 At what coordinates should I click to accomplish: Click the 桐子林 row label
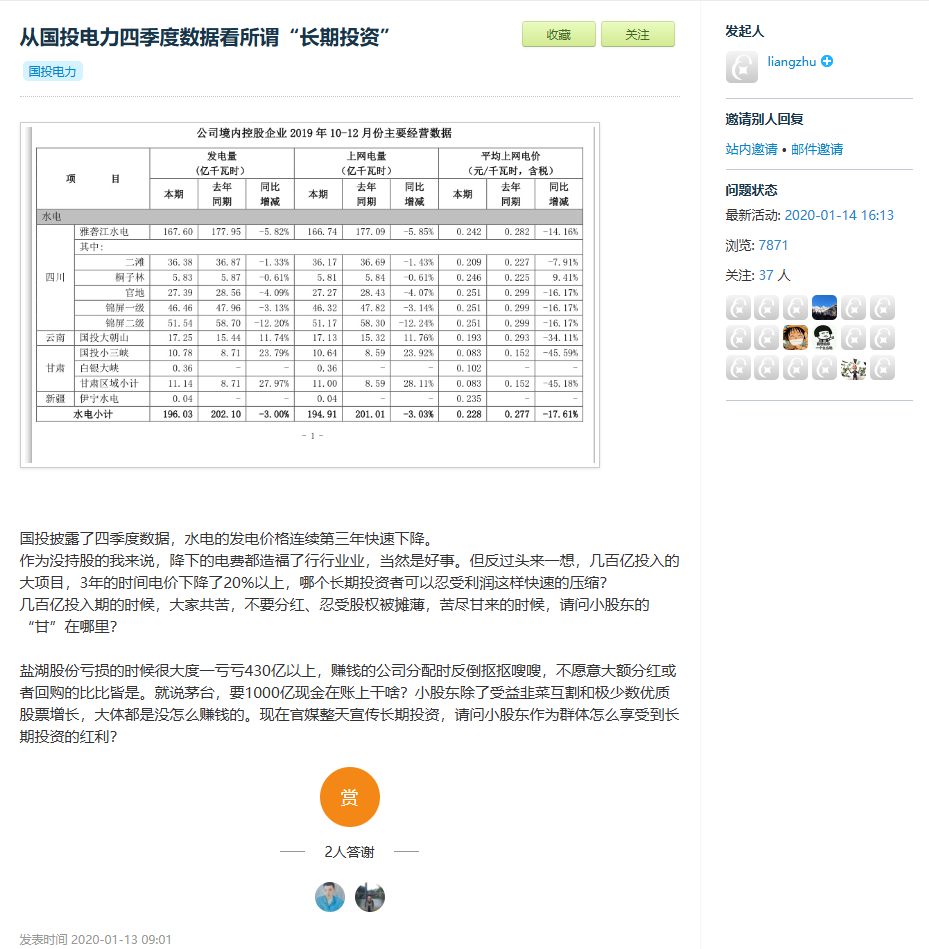[130, 277]
